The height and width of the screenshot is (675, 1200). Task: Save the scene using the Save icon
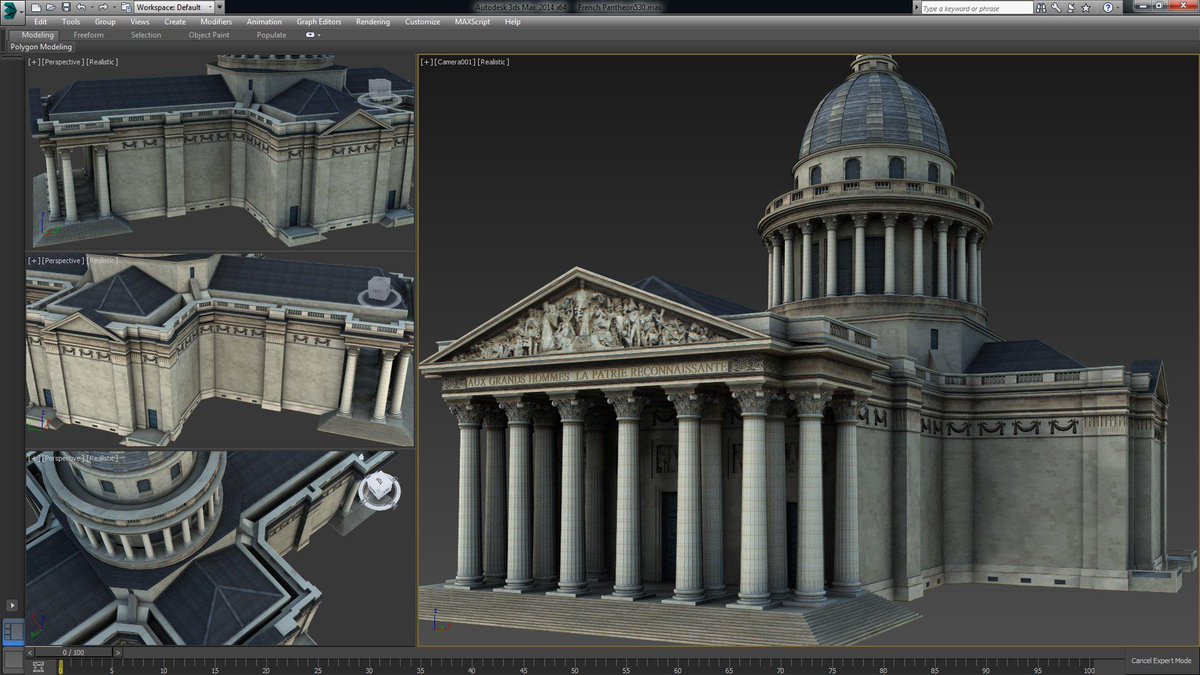point(66,7)
